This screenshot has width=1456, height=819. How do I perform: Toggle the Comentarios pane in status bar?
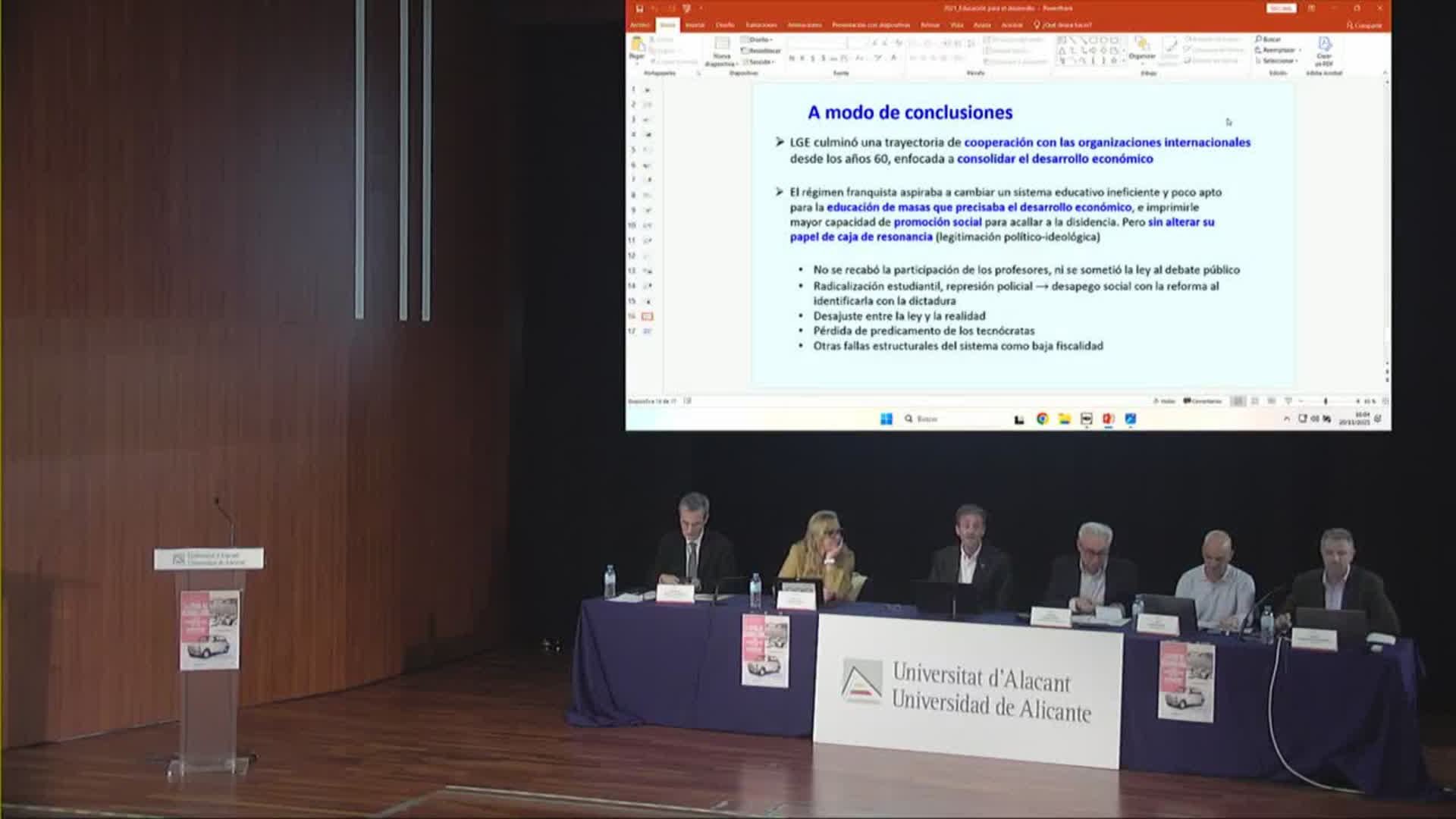click(1203, 401)
